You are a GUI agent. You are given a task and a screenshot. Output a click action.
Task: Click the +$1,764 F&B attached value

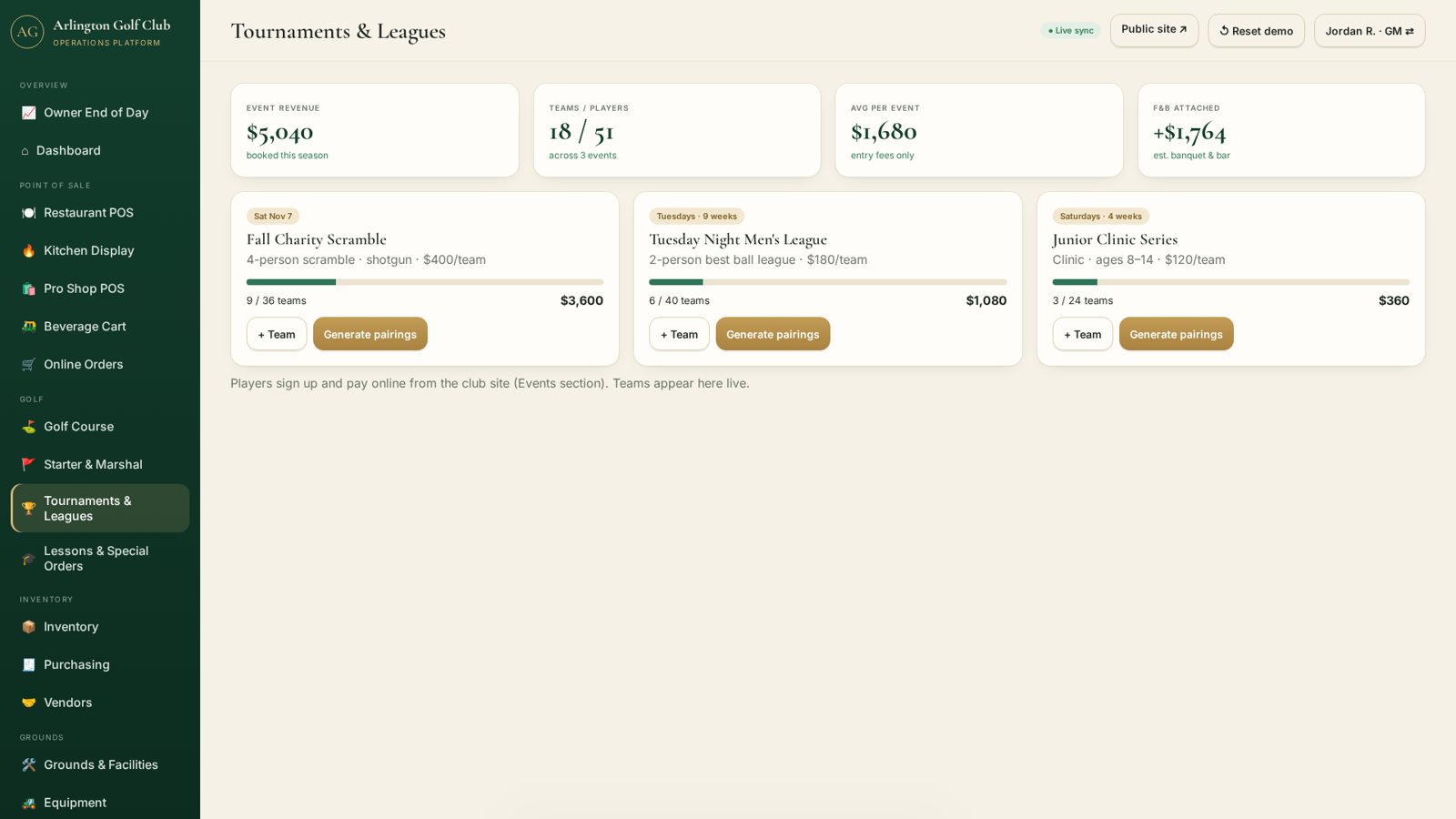[x=1189, y=133]
